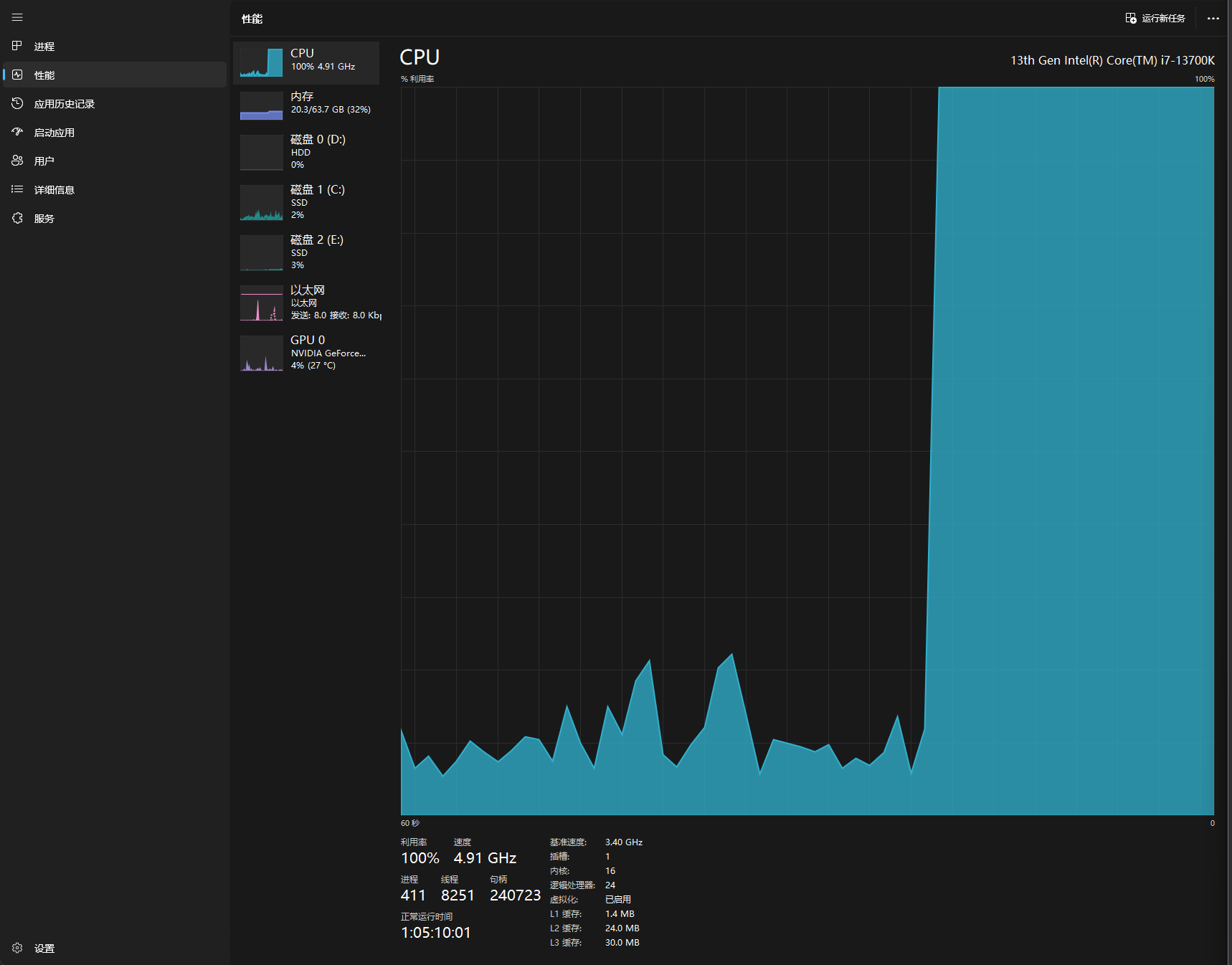
Task: Click L2 缓存 24.0 MB value
Action: click(622, 928)
